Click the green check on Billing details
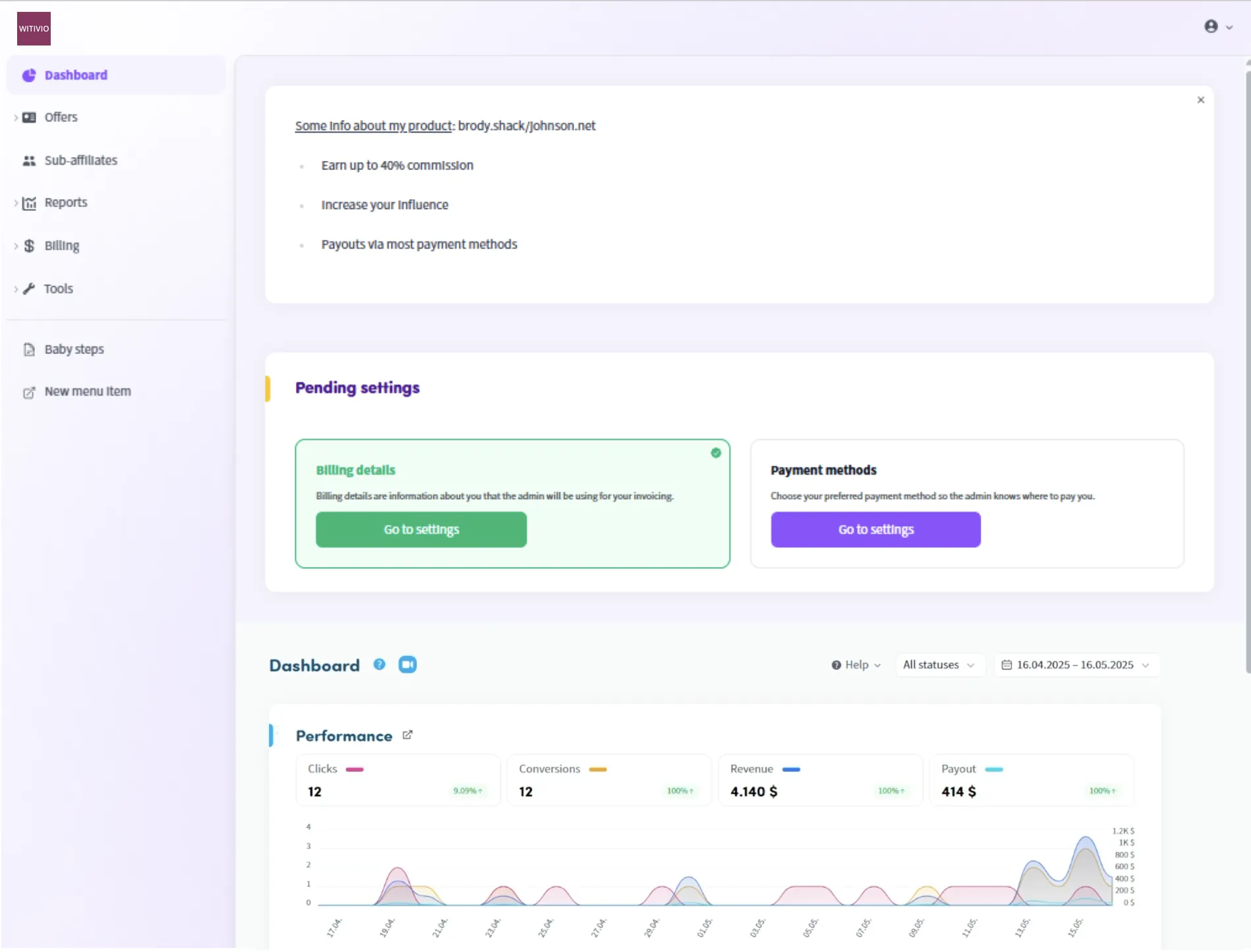The width and height of the screenshot is (1251, 952). coord(716,453)
